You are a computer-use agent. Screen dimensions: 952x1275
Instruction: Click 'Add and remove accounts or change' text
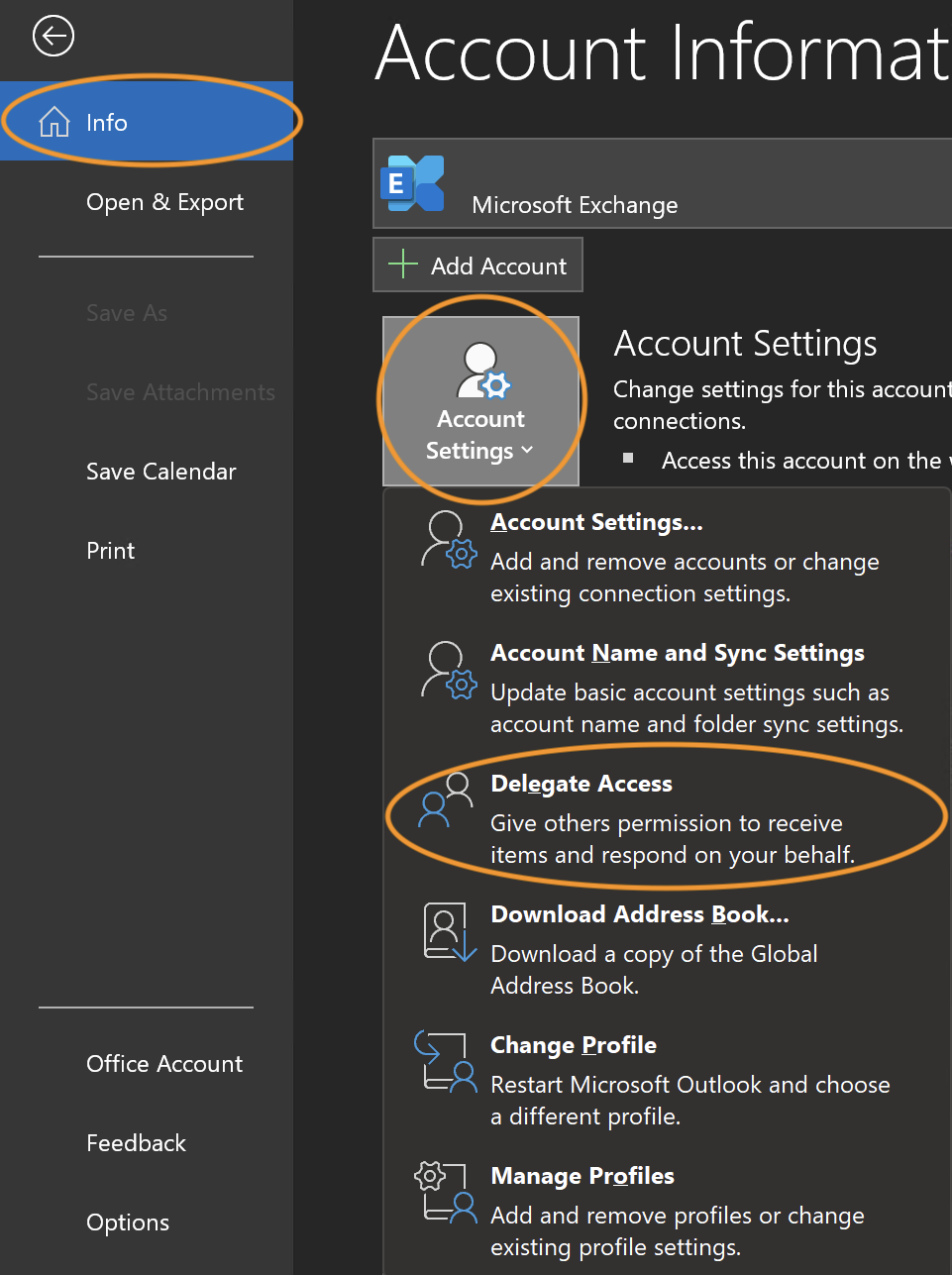(686, 562)
